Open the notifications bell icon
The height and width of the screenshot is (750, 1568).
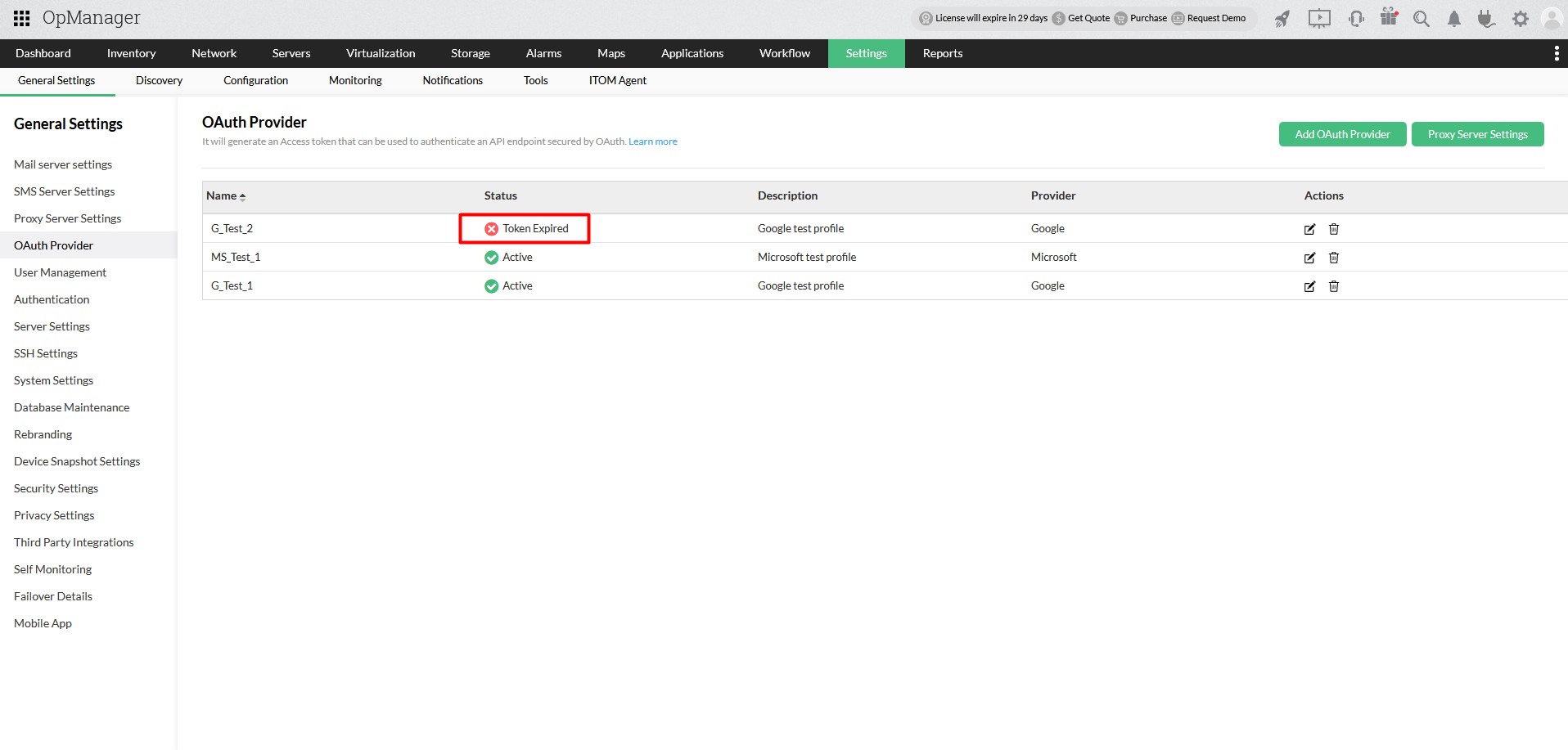[x=1454, y=18]
